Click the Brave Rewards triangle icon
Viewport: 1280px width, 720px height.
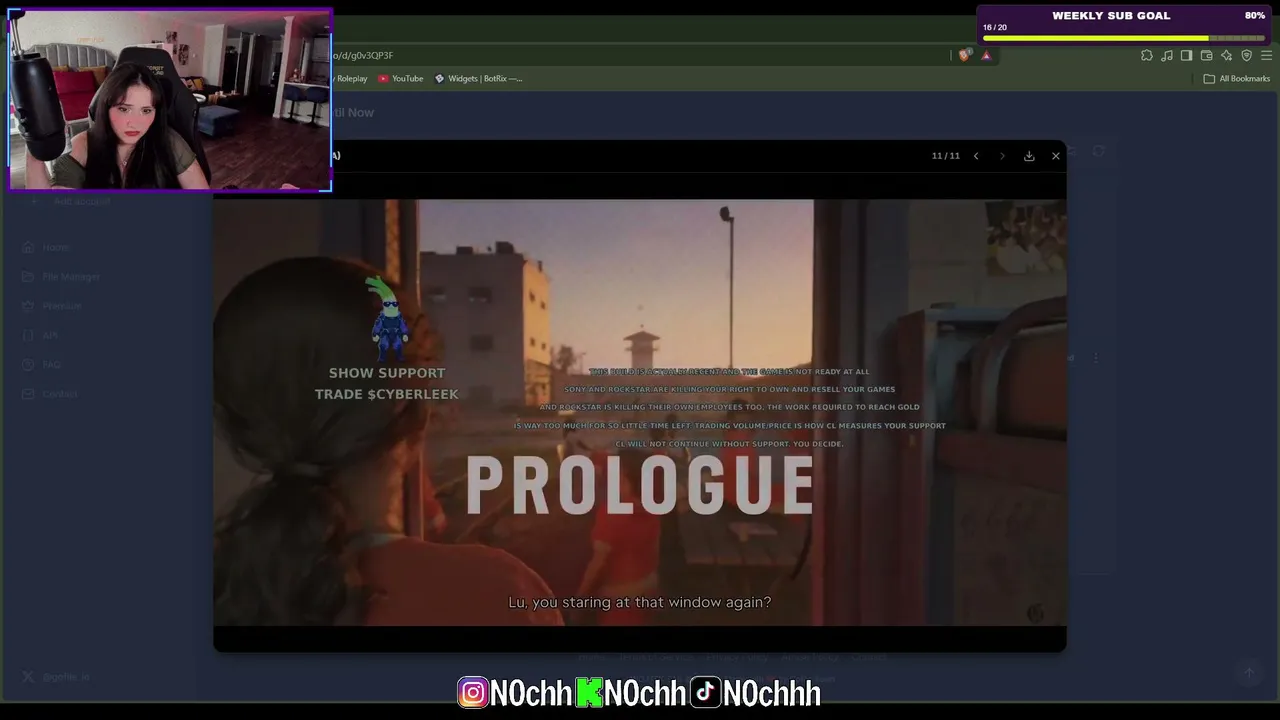(x=986, y=56)
